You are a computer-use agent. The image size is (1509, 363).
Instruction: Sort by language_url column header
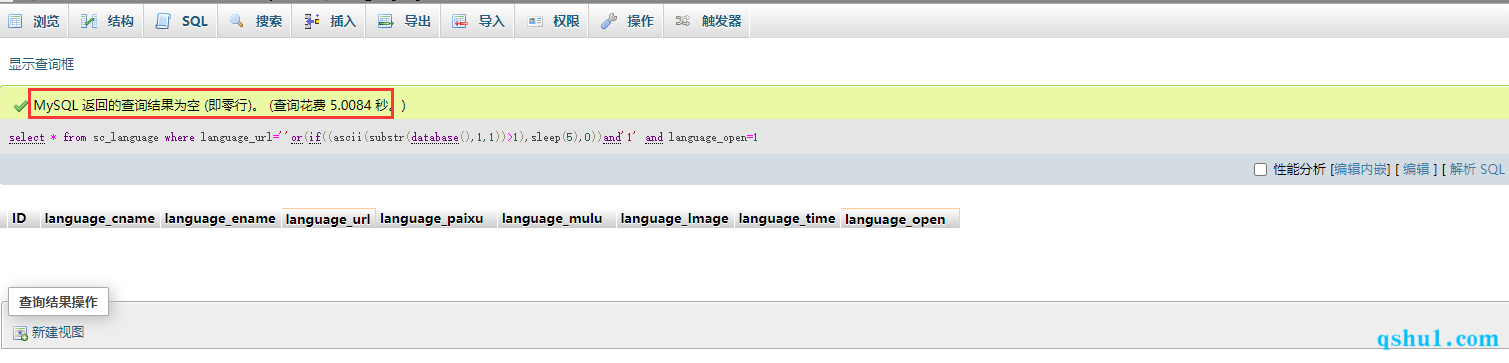tap(328, 219)
